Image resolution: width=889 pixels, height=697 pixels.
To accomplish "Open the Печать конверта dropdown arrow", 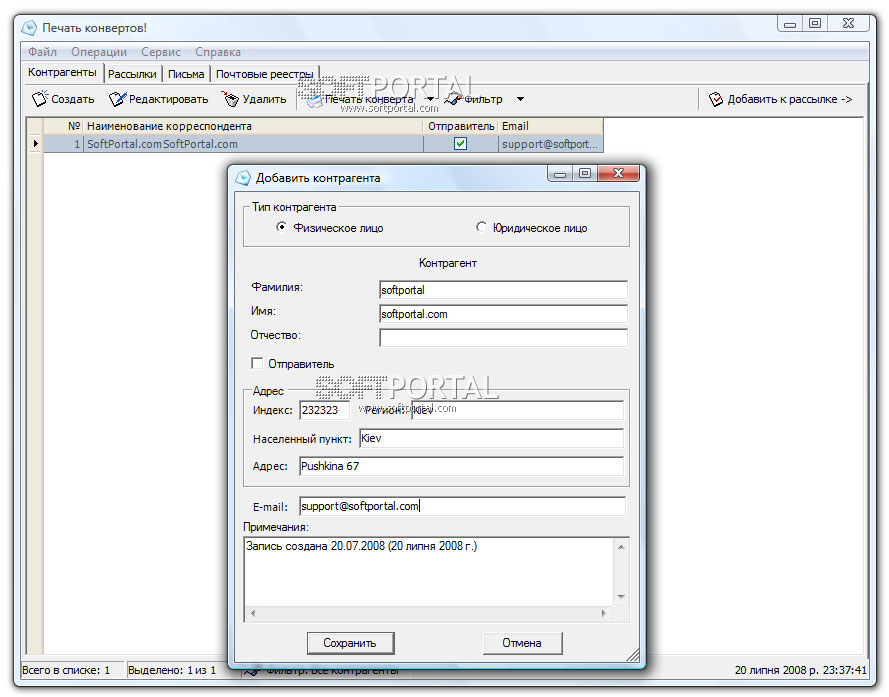I will (430, 99).
